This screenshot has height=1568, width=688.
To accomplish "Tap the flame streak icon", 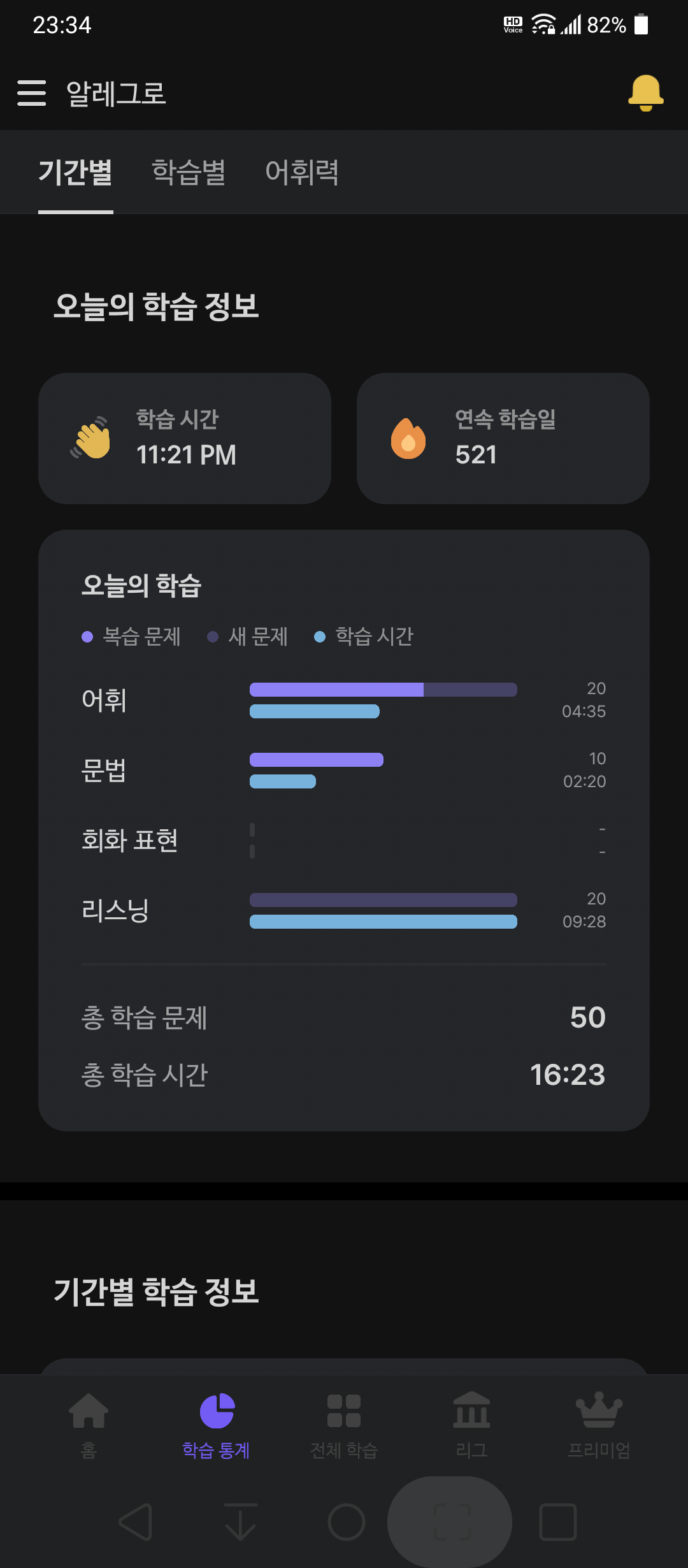I will click(408, 439).
